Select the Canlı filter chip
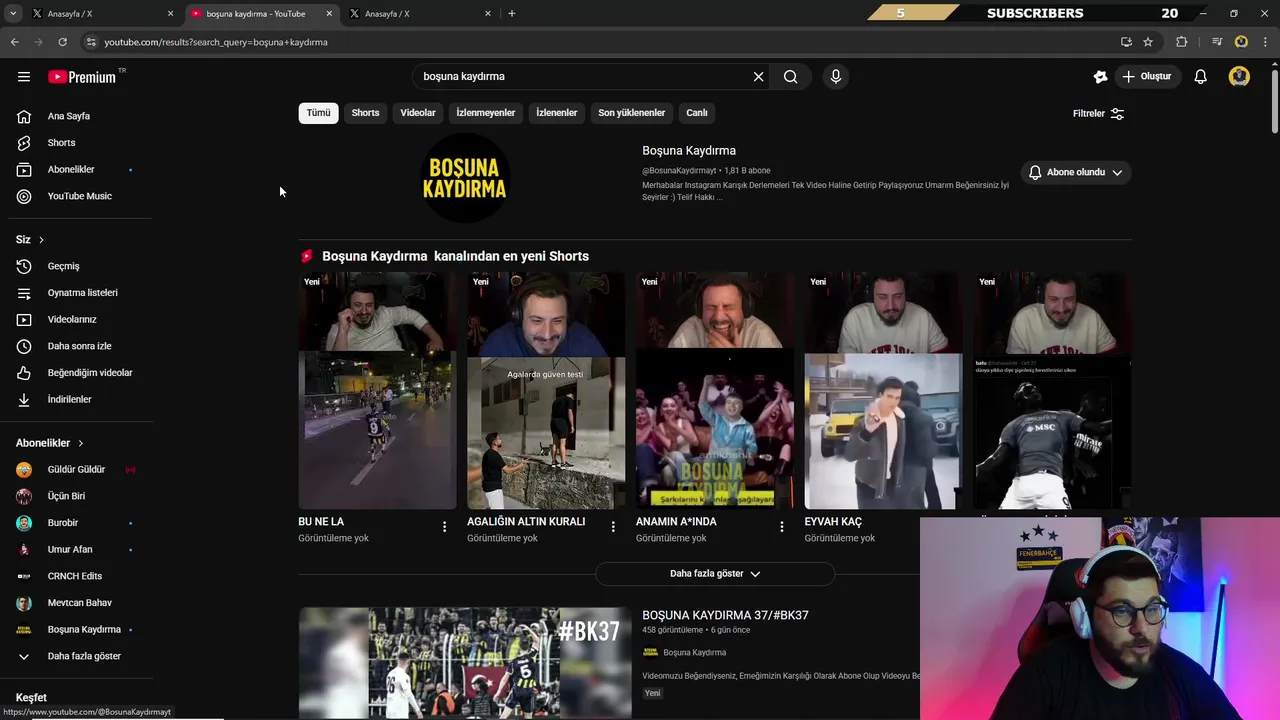The width and height of the screenshot is (1280, 720). pos(697,113)
